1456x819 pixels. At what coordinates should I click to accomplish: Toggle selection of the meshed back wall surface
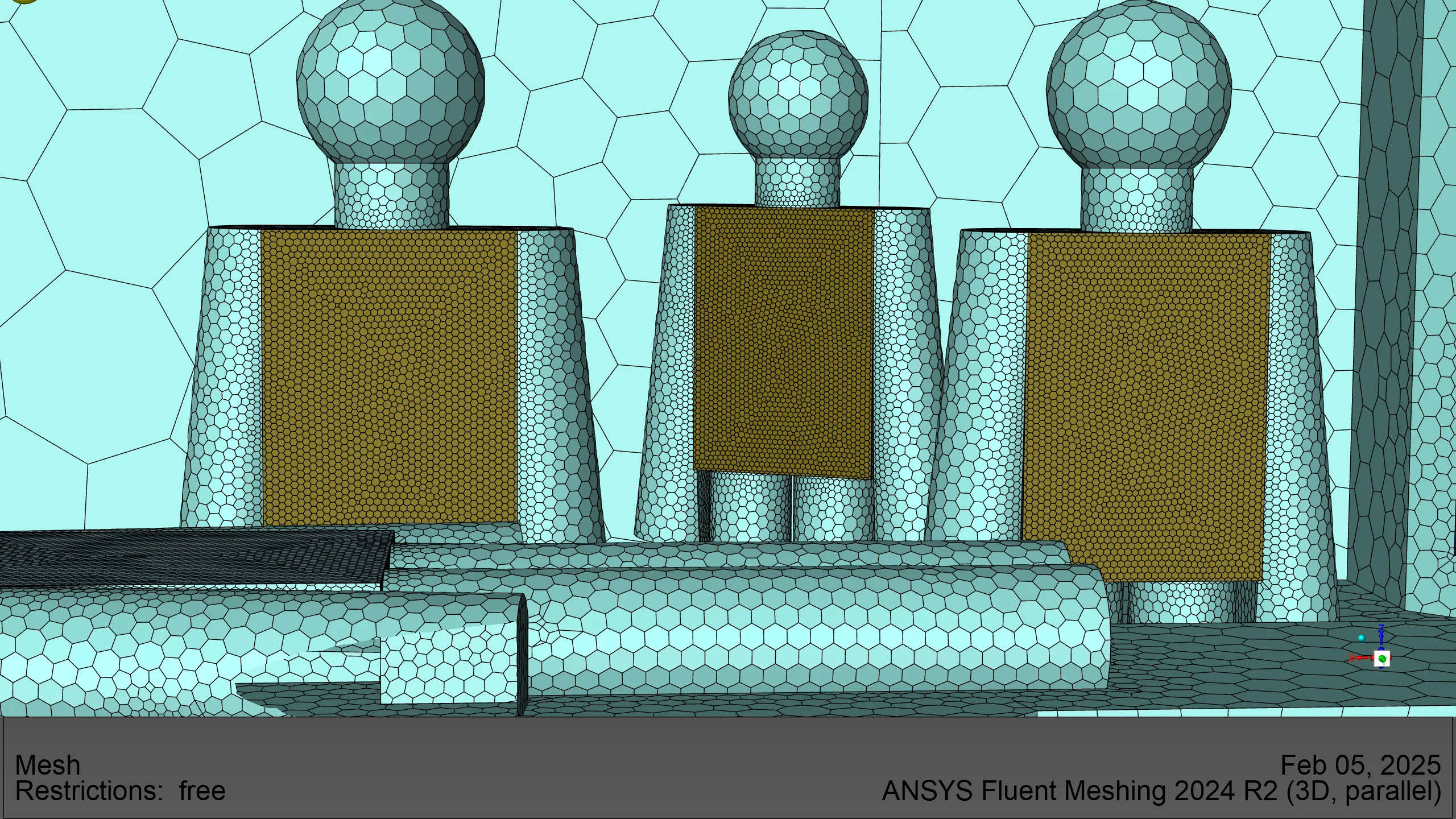pyautogui.click(x=597, y=114)
